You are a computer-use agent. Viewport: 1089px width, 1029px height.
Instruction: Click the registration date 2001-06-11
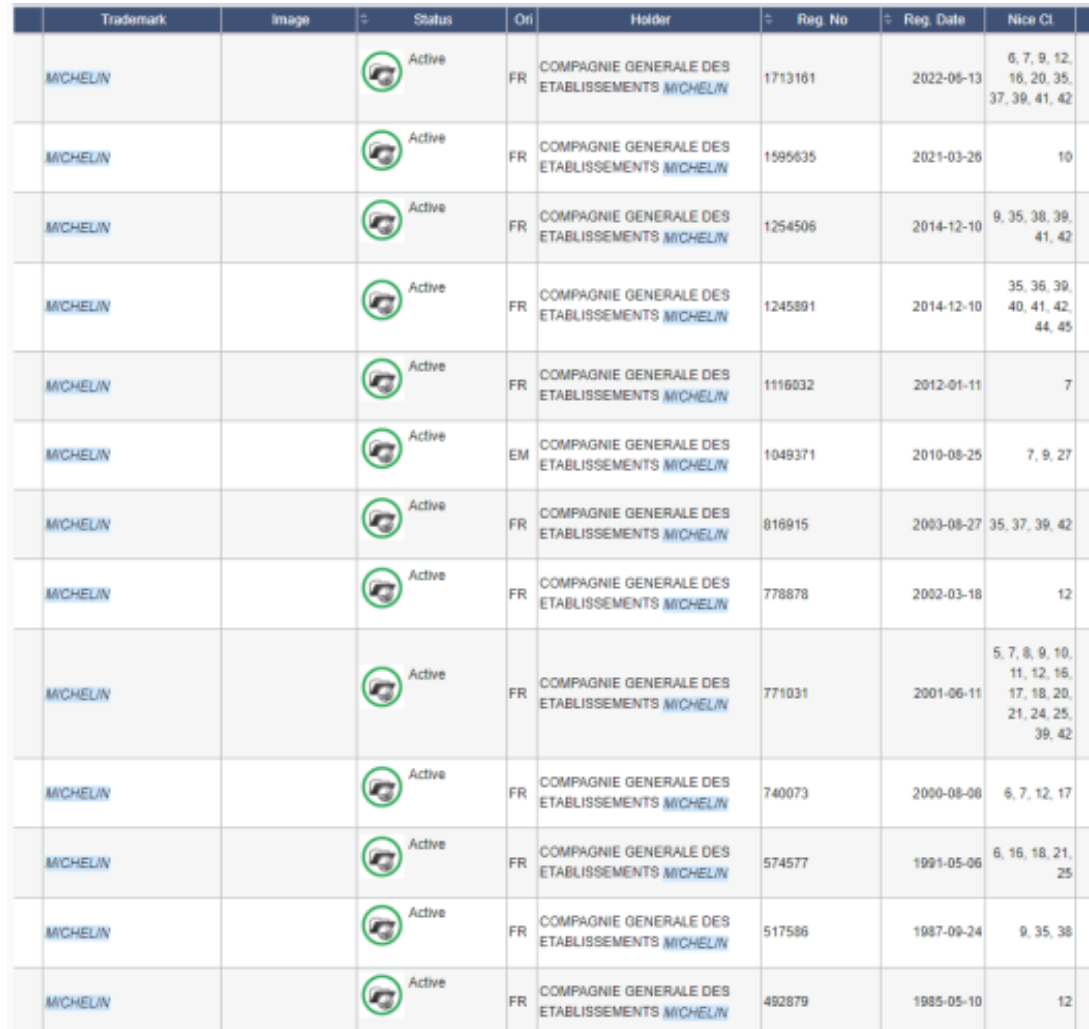[x=947, y=693]
